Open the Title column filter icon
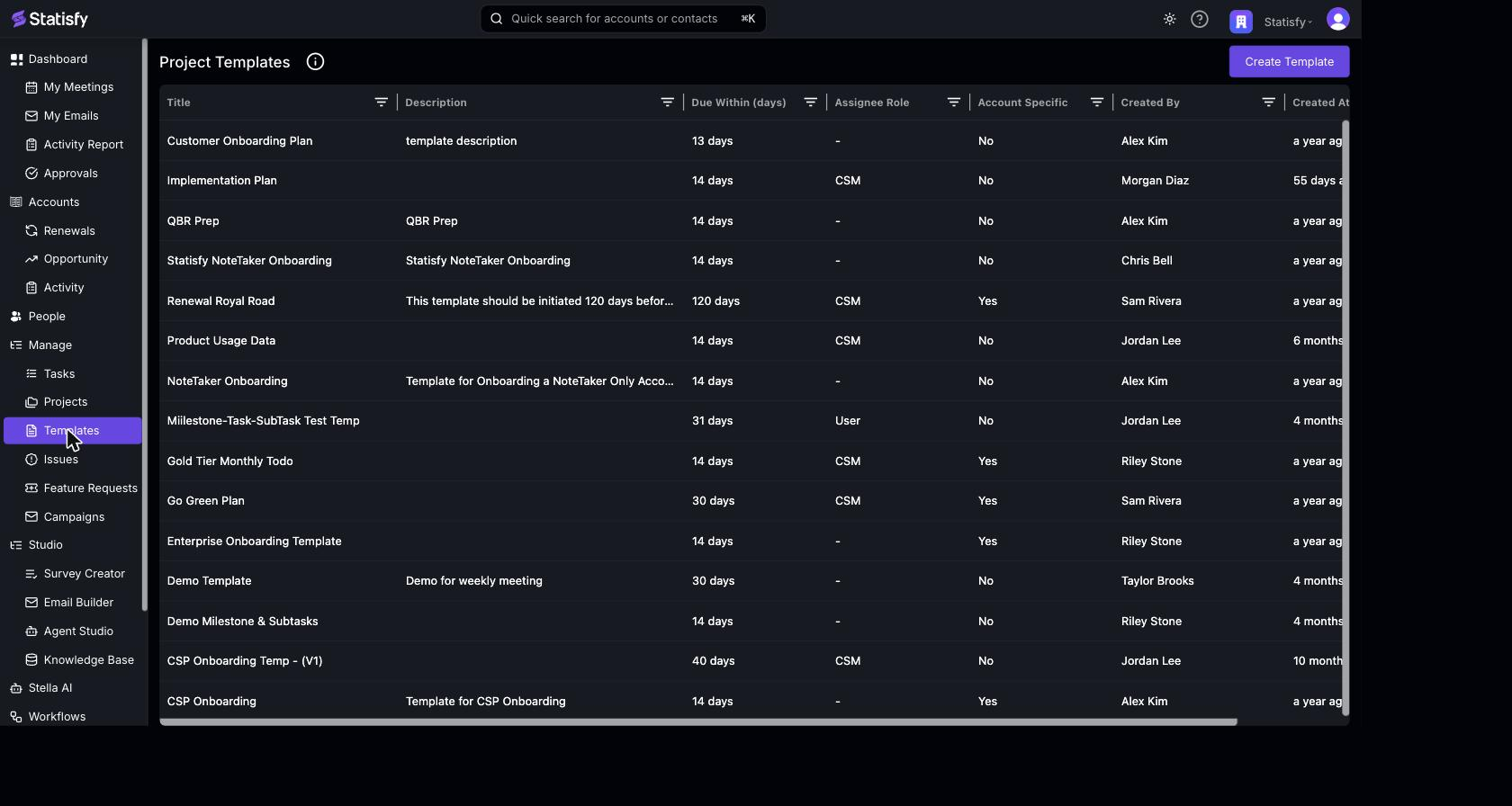Viewport: 1512px width, 806px height. tap(381, 103)
